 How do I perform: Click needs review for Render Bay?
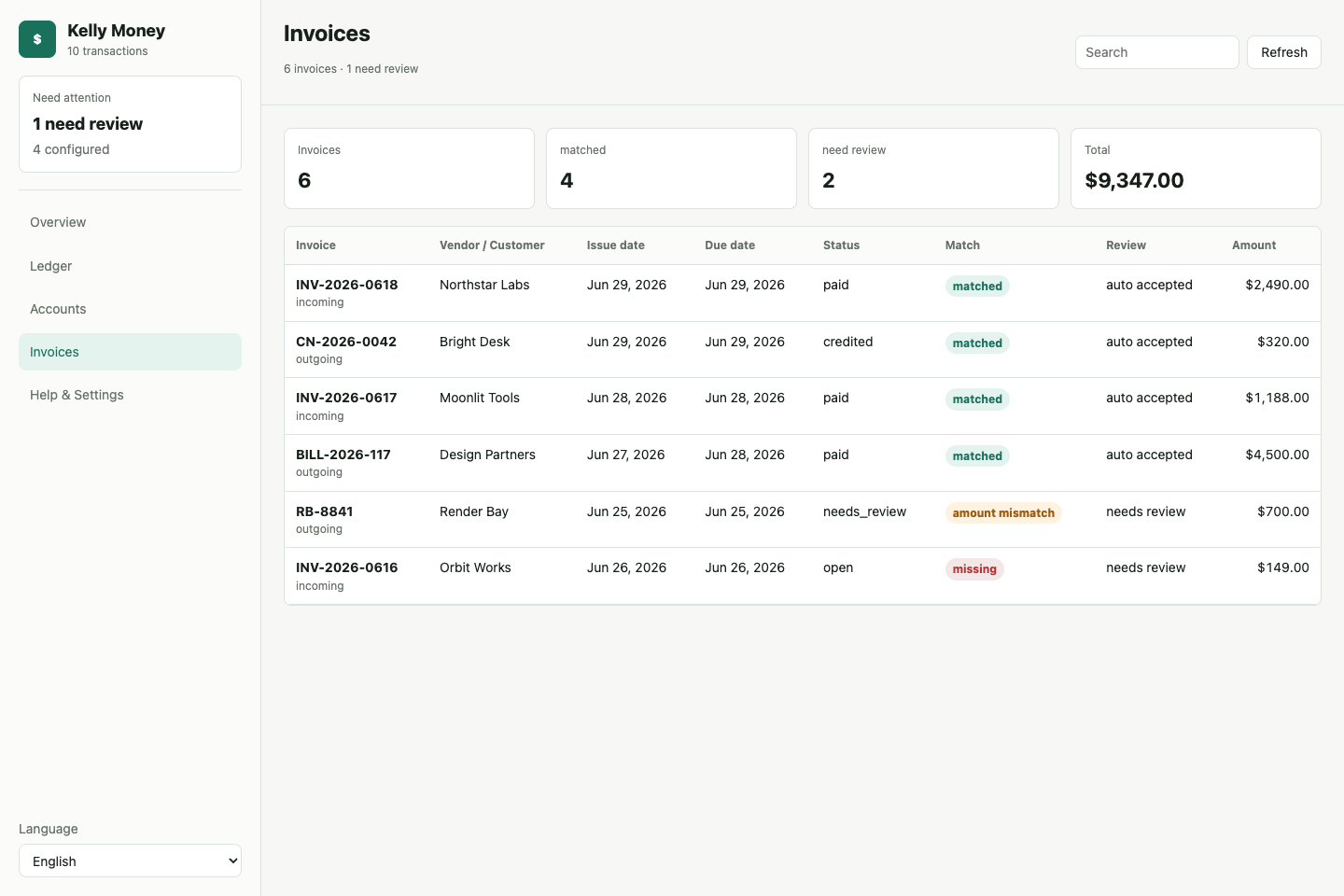coord(1145,511)
